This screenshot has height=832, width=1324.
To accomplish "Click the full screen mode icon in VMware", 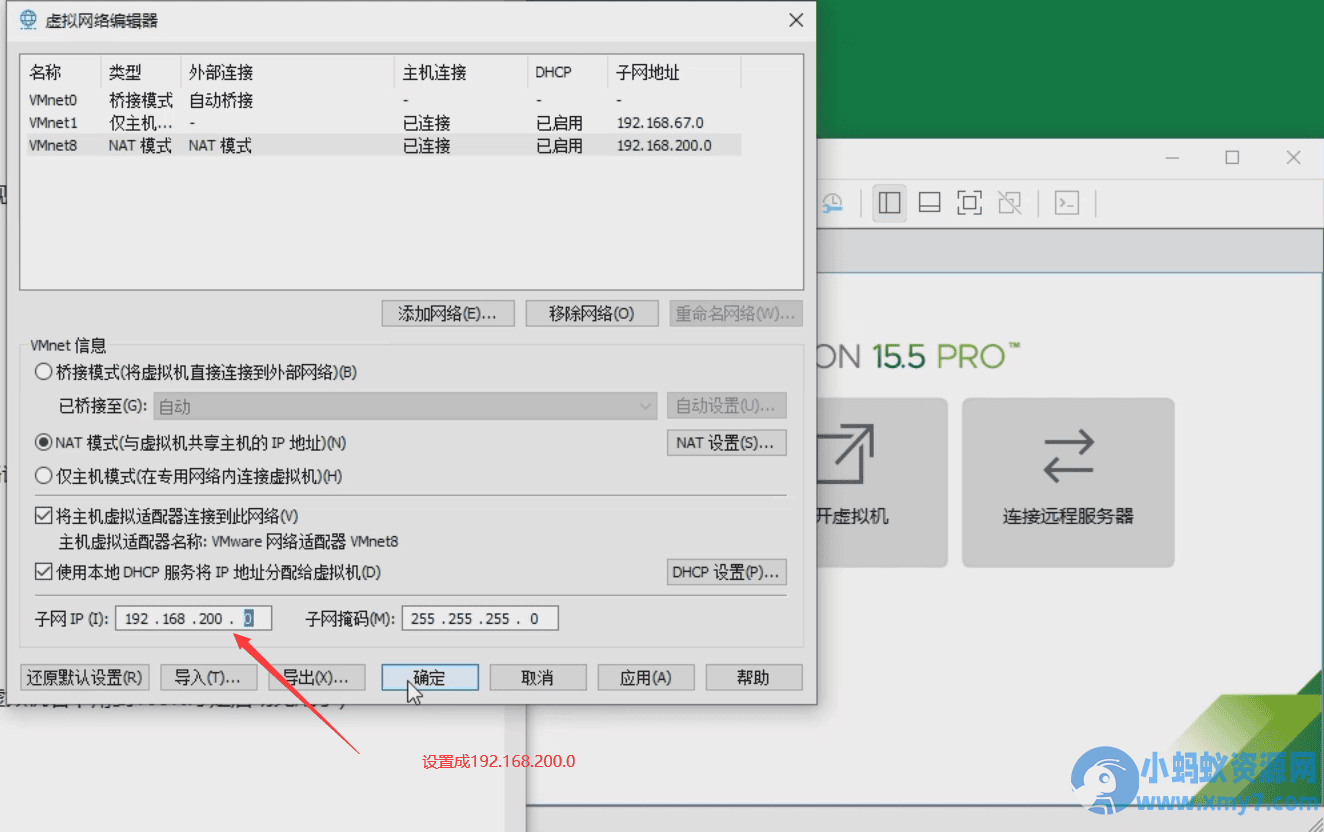I will [x=969, y=203].
